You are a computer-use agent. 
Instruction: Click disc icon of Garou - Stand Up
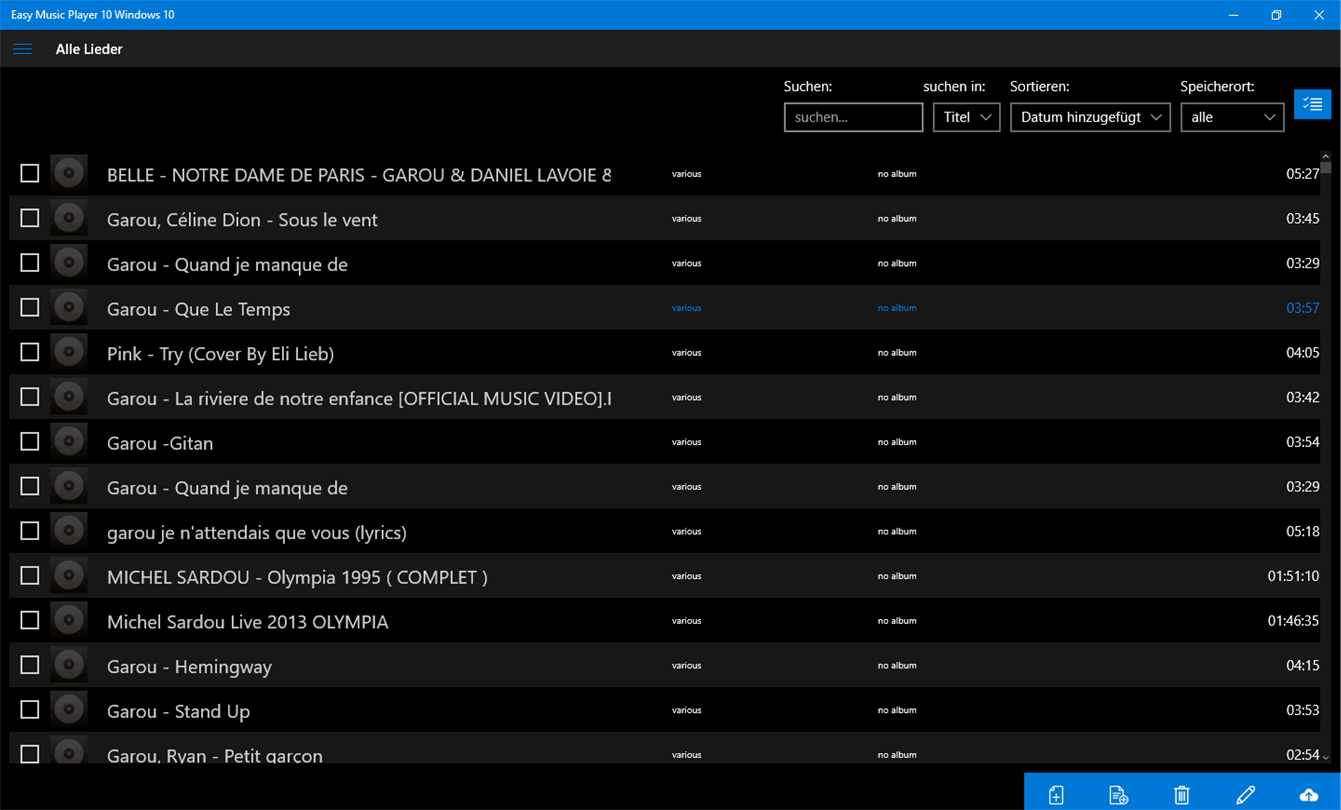(x=69, y=709)
